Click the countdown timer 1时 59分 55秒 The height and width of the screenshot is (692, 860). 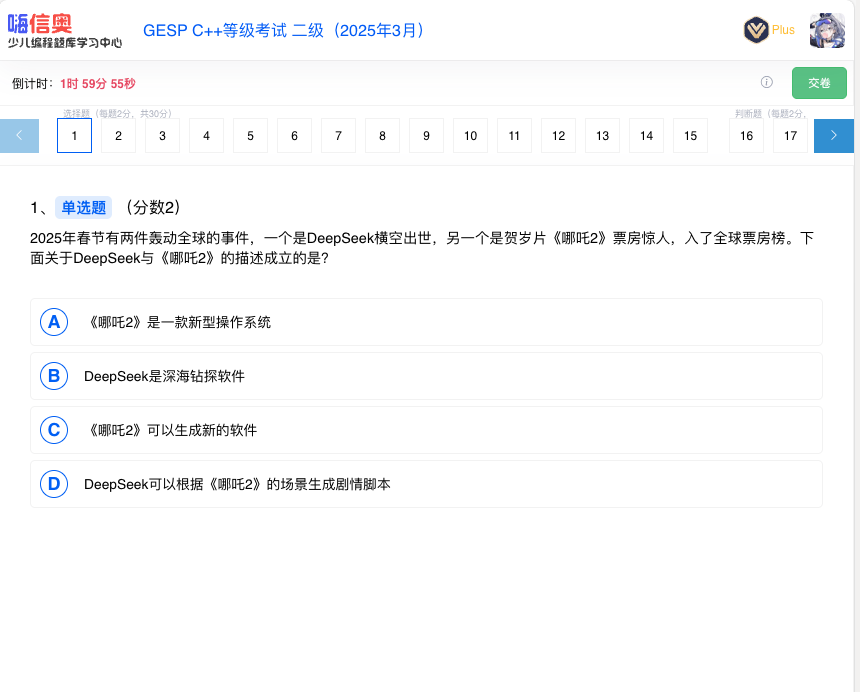98,83
